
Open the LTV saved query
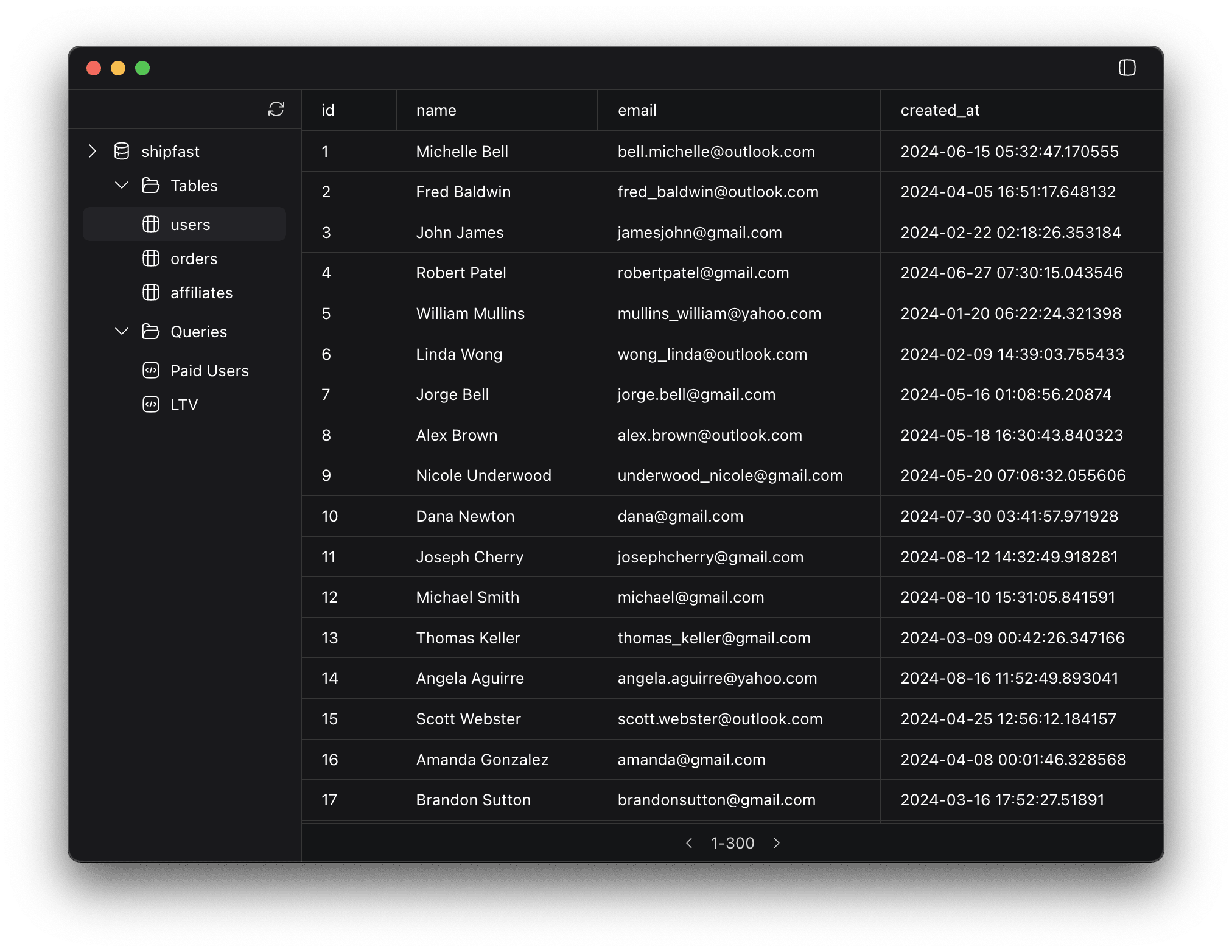tap(184, 405)
